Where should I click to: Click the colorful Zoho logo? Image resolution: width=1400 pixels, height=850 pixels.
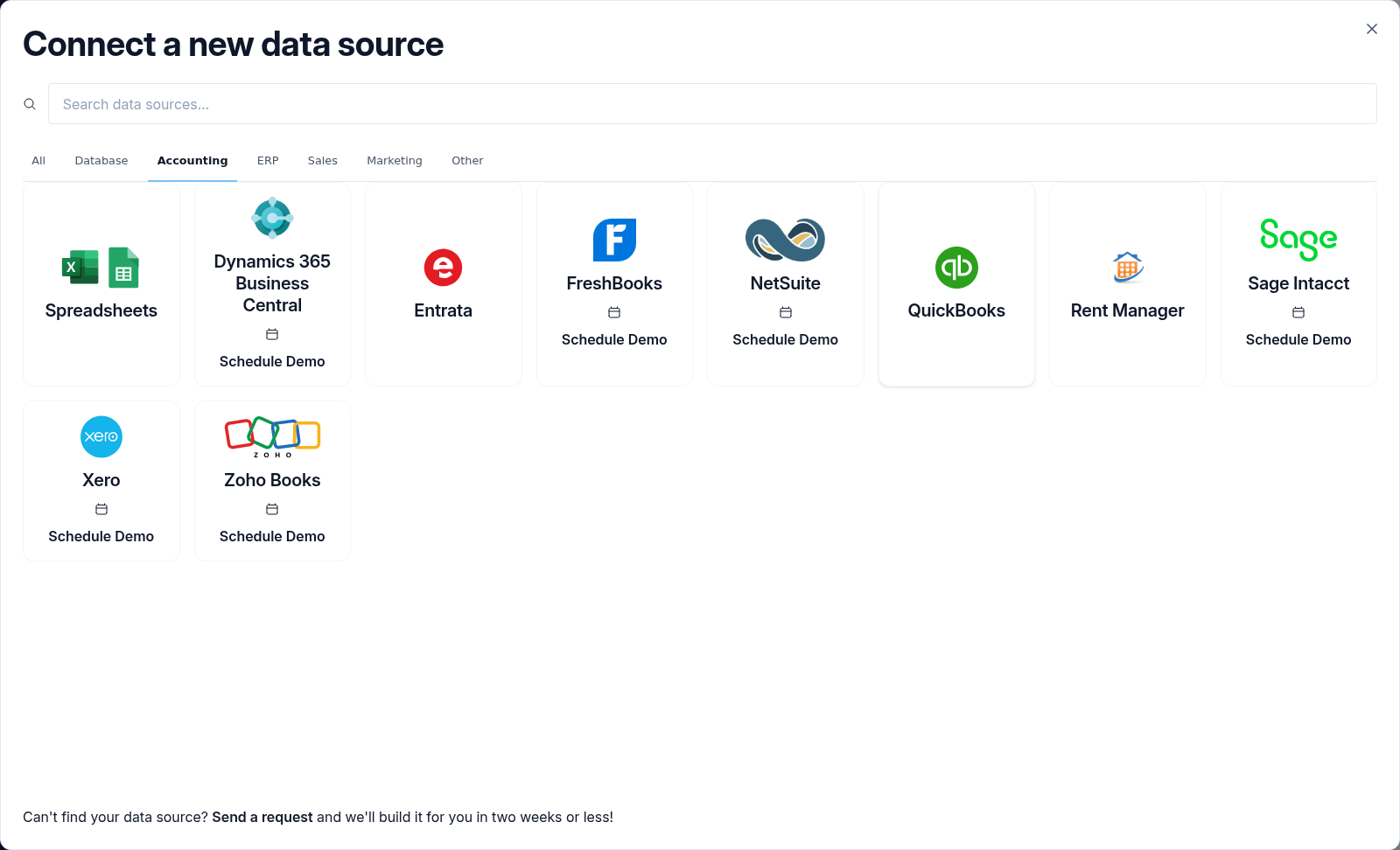coord(272,436)
